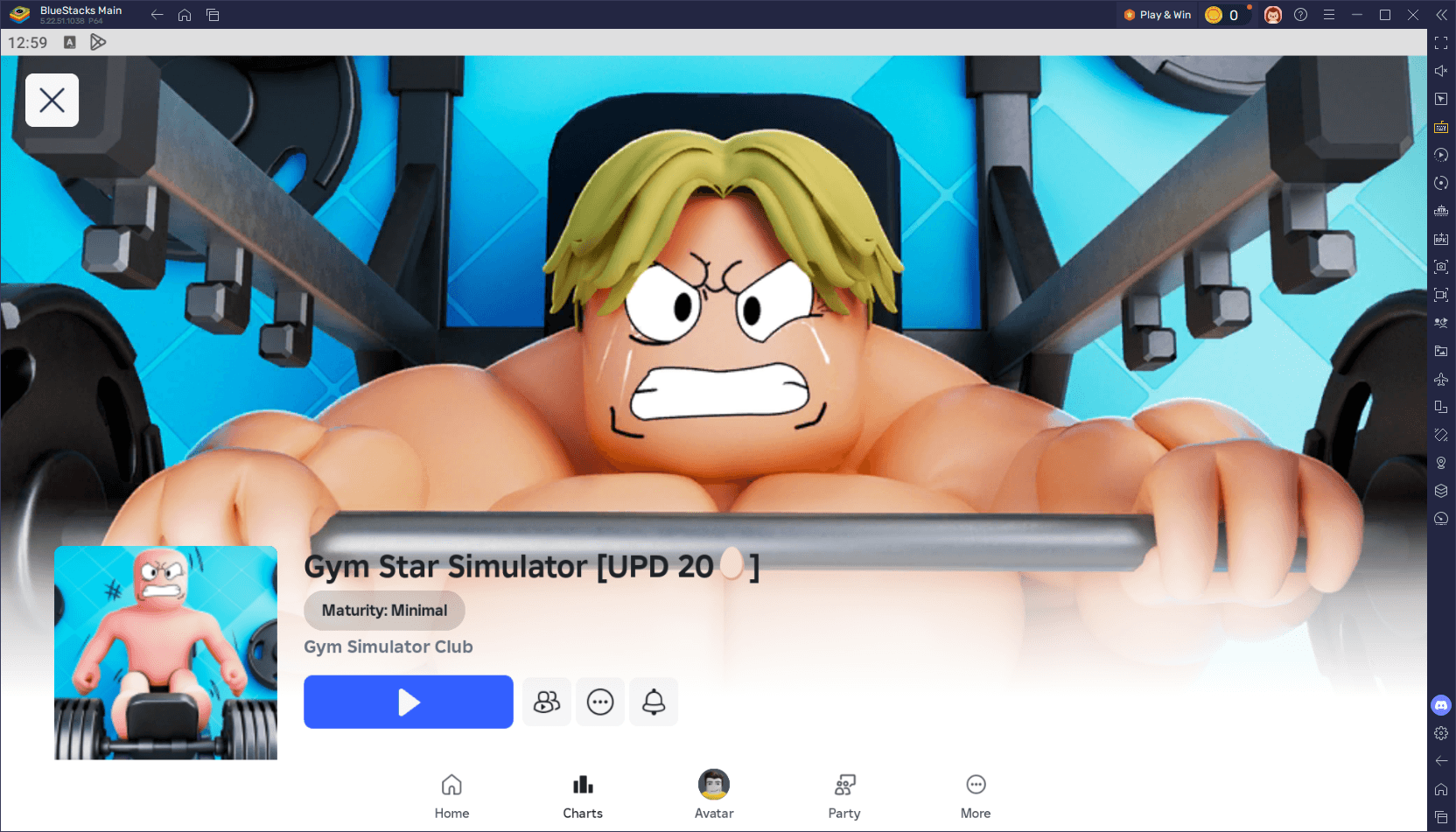Maximize the BlueStacks window
1456x832 pixels.
click(1385, 15)
